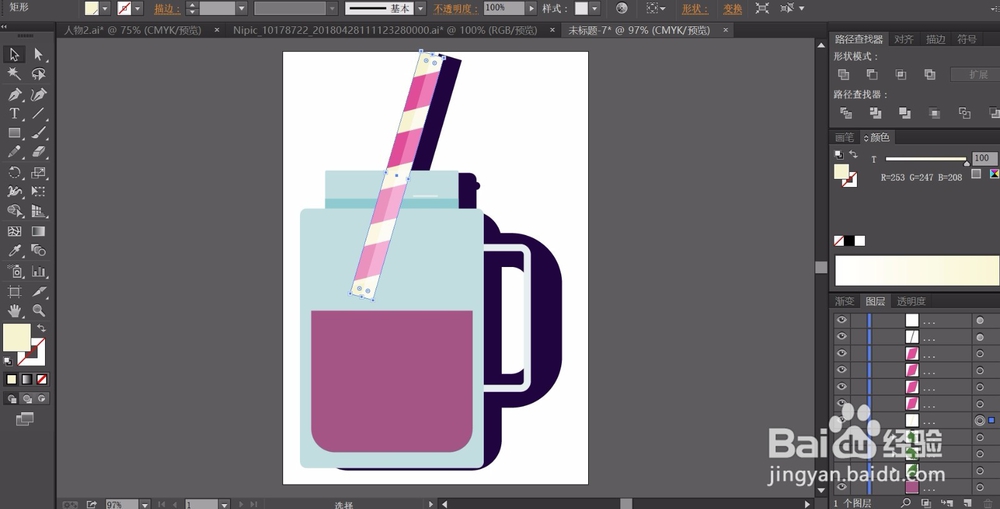Hide the purple-thumbnail bottom layer
This screenshot has height=509, width=1000.
[841, 487]
